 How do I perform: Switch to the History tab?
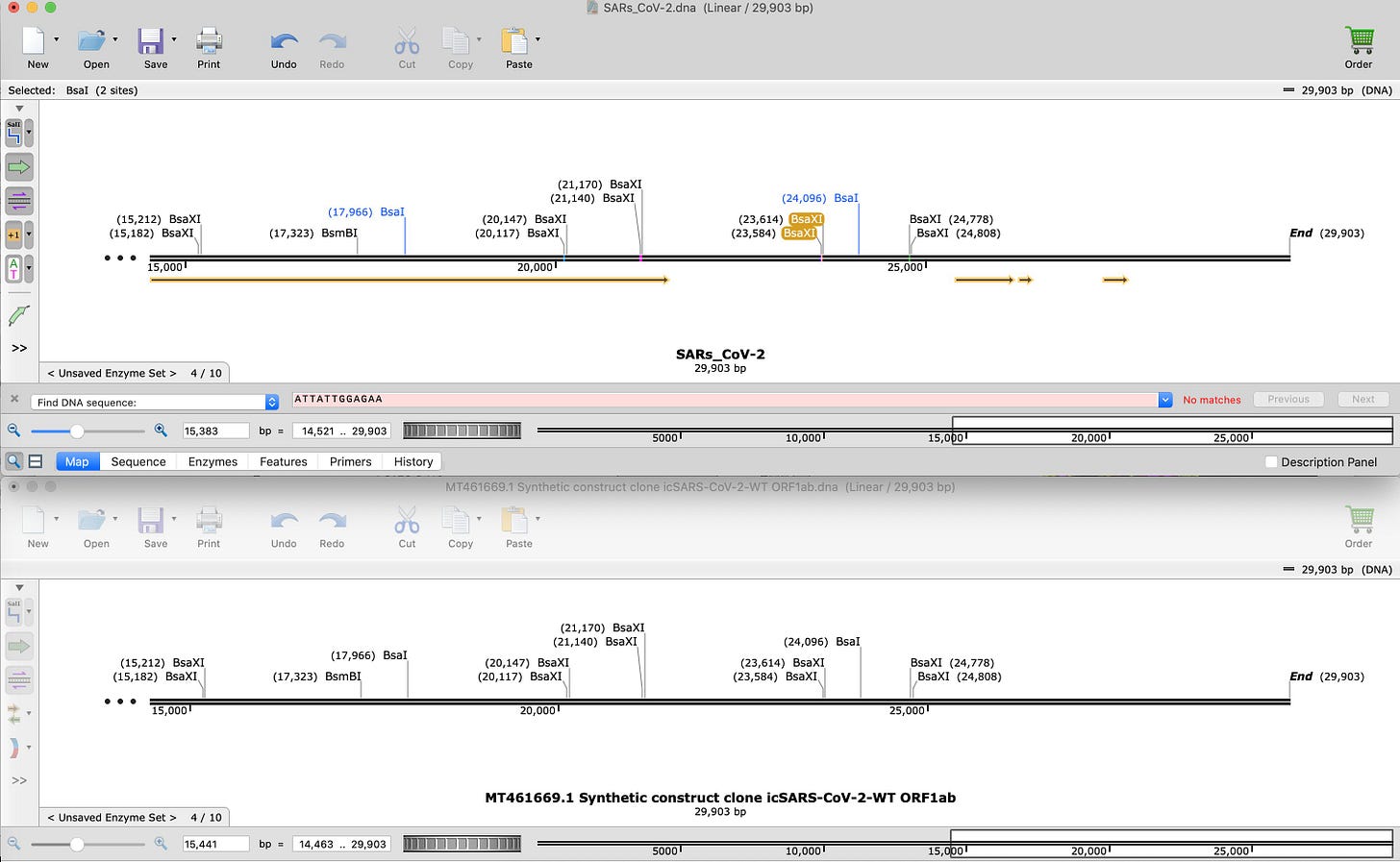(x=413, y=461)
